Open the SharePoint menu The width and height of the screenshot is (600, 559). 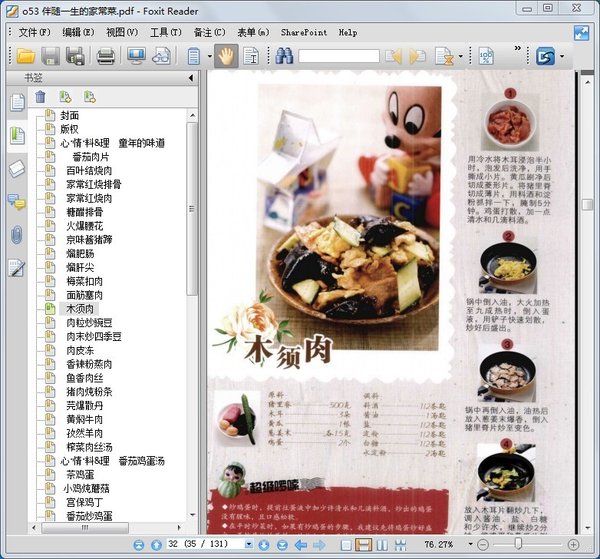click(304, 33)
